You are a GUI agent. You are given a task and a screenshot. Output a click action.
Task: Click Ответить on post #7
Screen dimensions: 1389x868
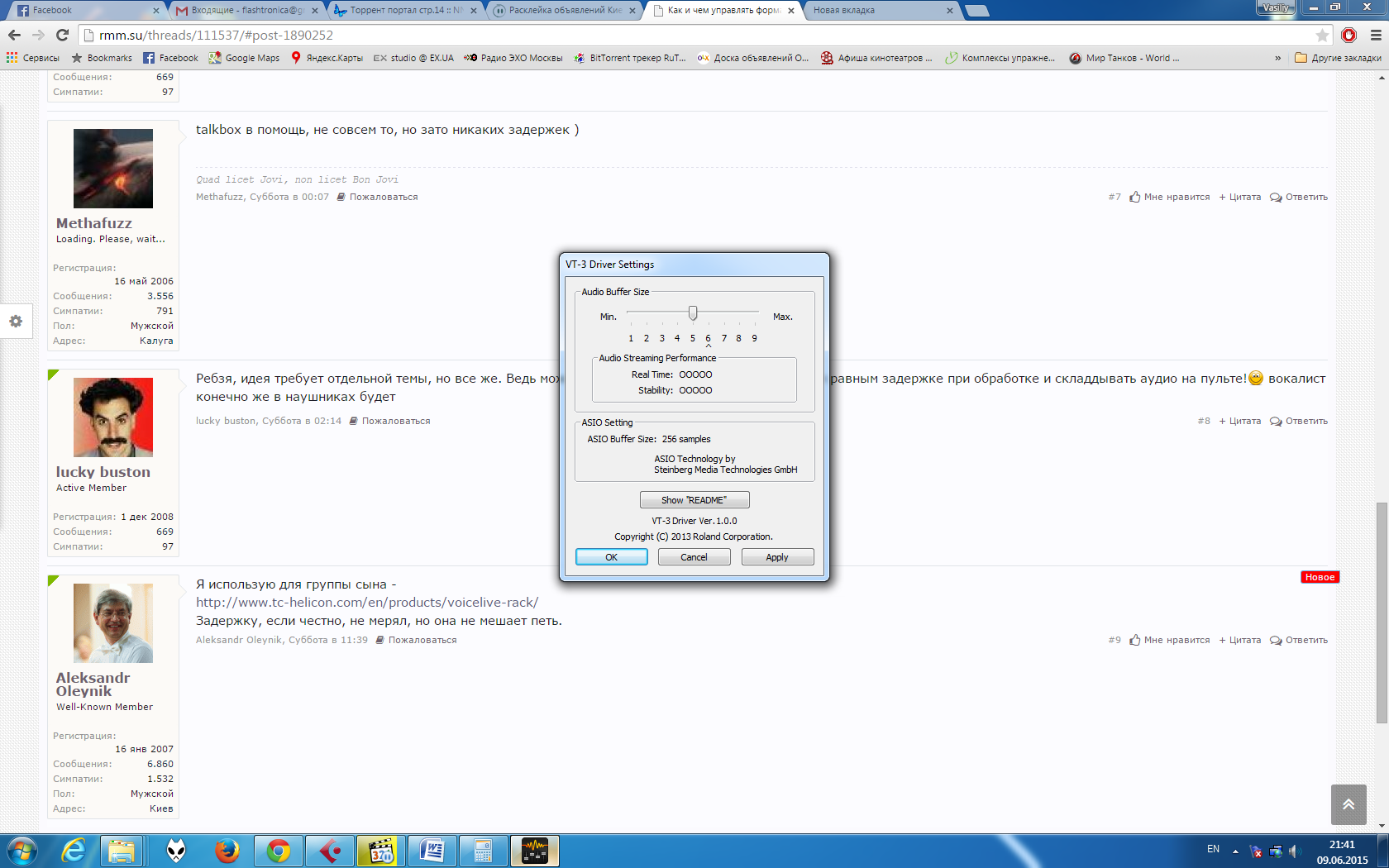tap(1299, 197)
